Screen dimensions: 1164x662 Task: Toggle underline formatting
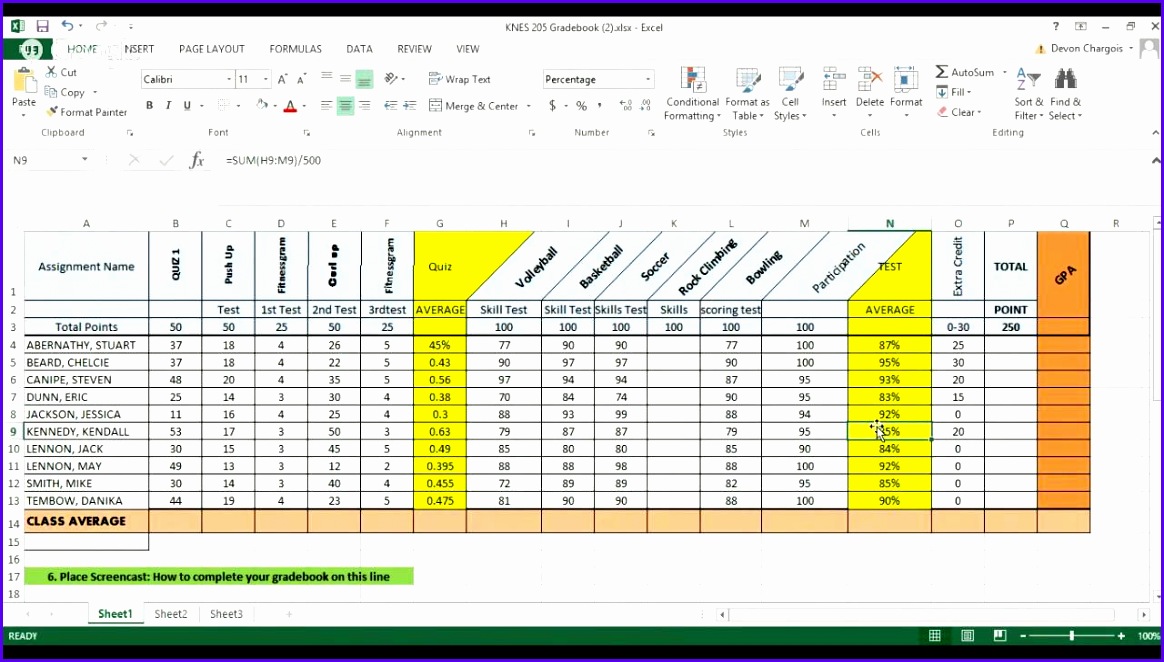pyautogui.click(x=187, y=105)
